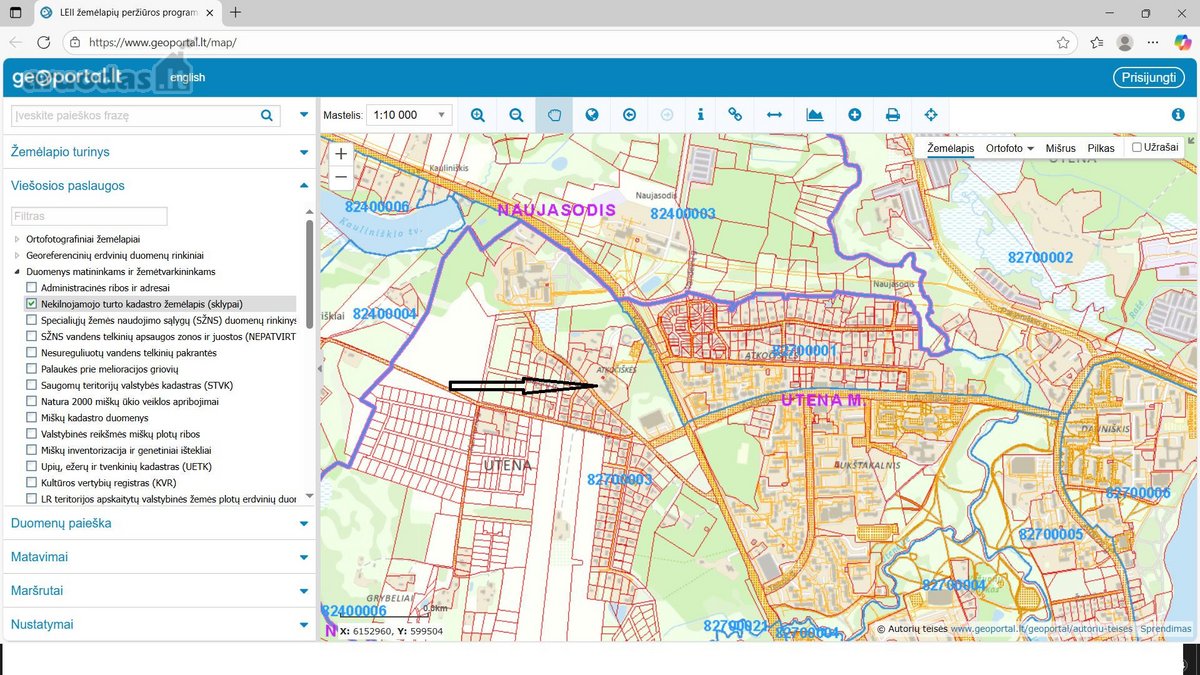The image size is (1200, 675).
Task: Uncheck Nekilnojamojo turto kadastro žemėlapis layer
Action: click(x=31, y=303)
